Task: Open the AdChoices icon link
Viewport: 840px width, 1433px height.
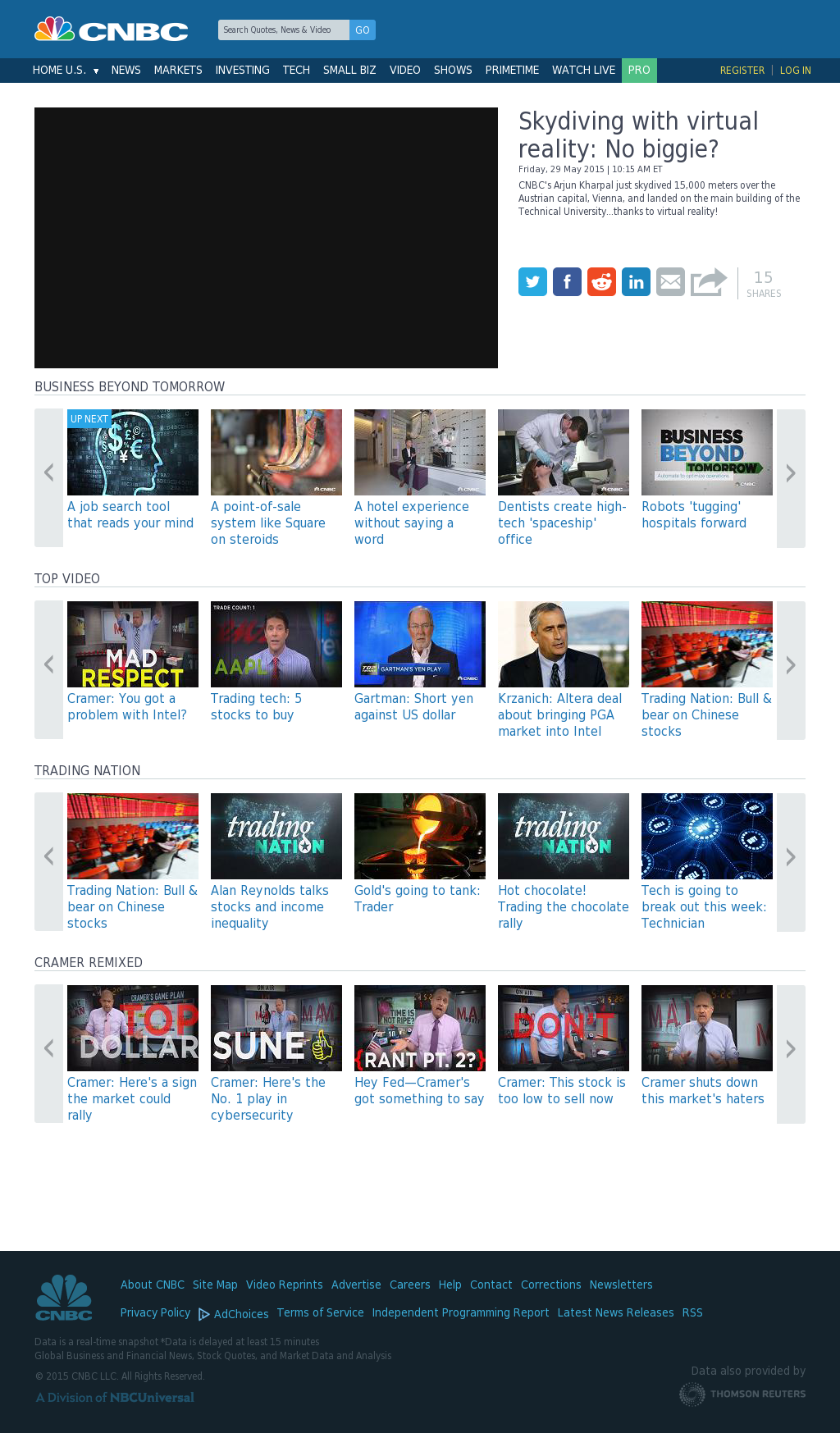Action: tap(204, 1314)
